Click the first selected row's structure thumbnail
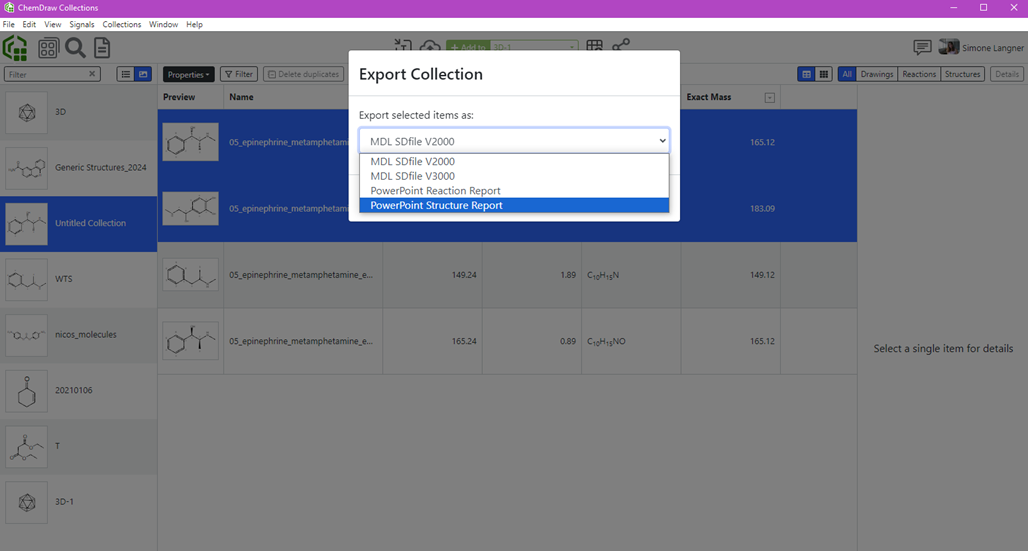The height and width of the screenshot is (551, 1028). tap(191, 142)
